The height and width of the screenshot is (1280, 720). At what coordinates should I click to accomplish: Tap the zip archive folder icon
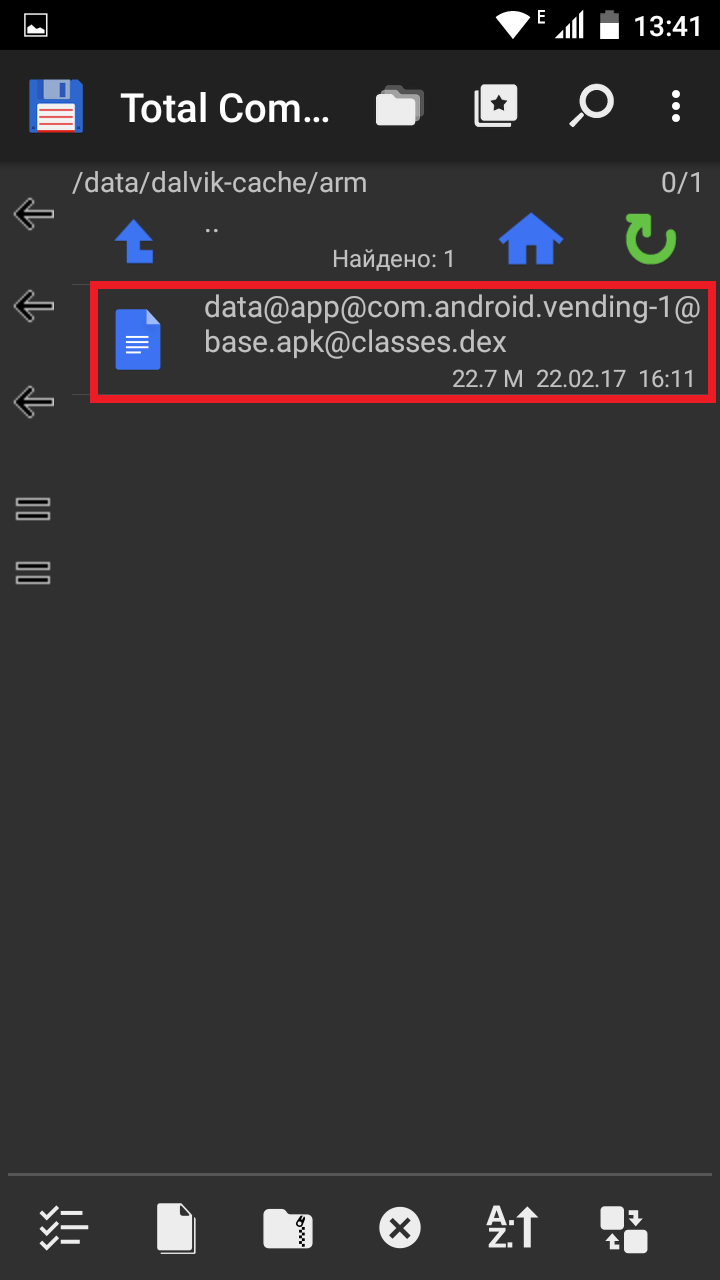(288, 1228)
